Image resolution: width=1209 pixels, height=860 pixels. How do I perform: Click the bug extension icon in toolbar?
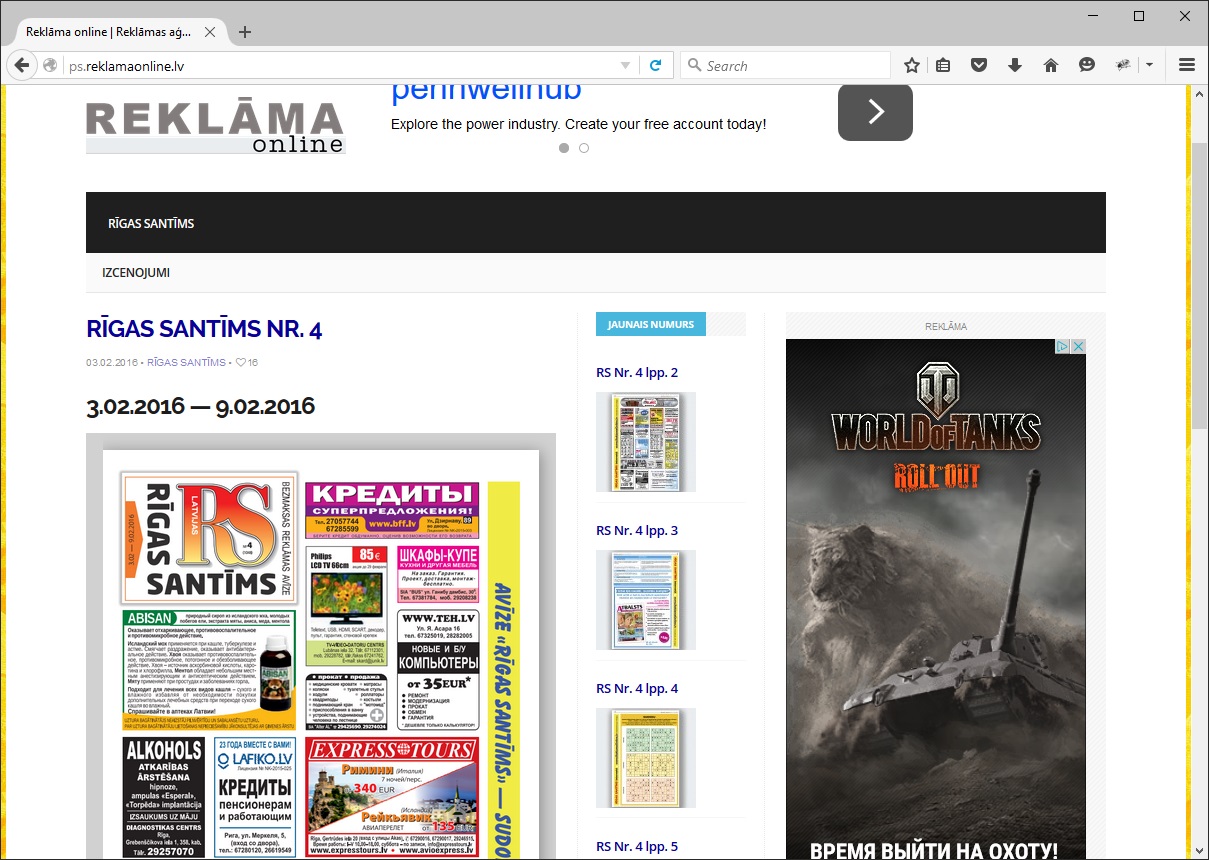[1124, 65]
